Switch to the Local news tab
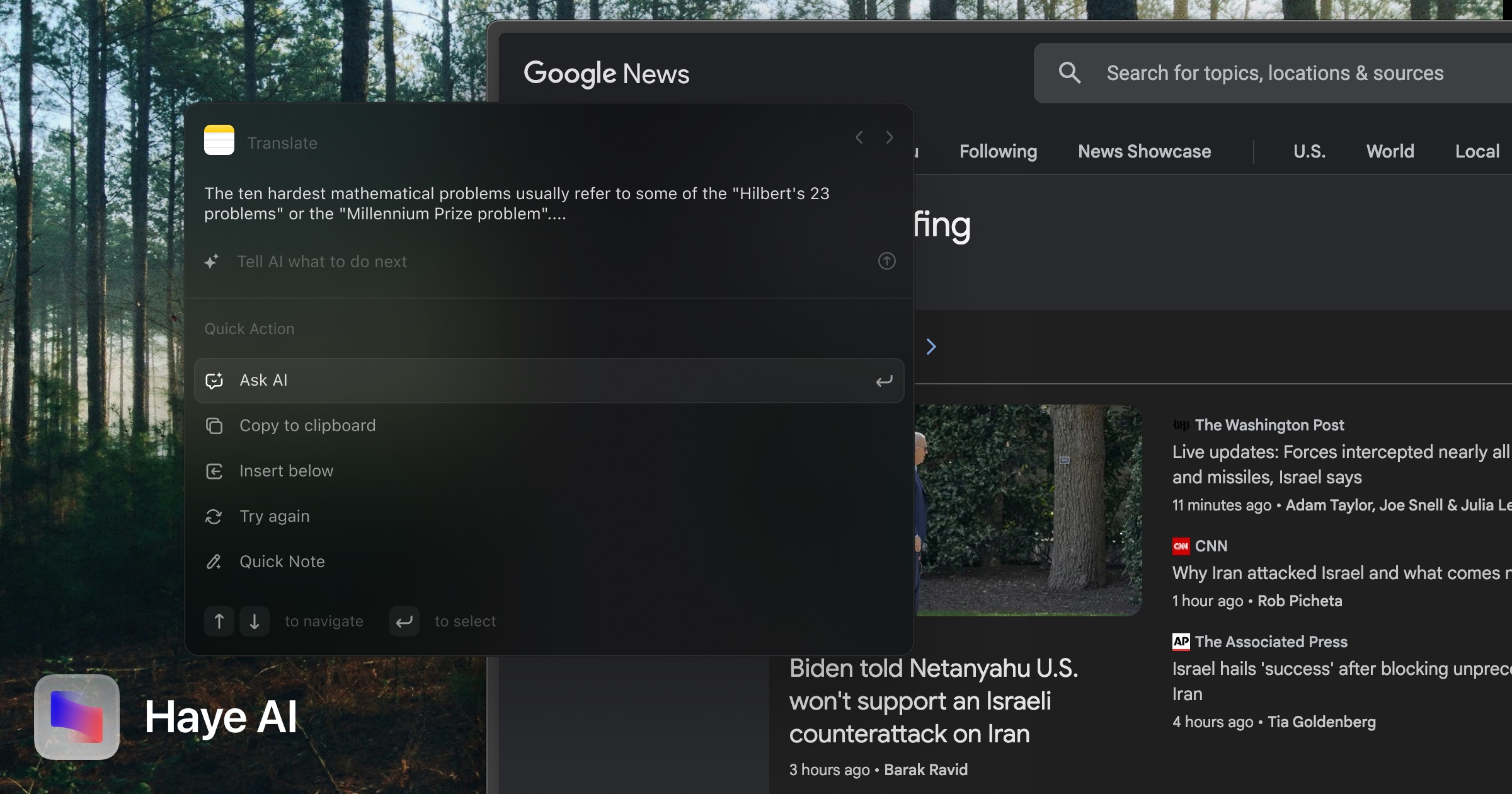The image size is (1512, 794). [x=1477, y=151]
